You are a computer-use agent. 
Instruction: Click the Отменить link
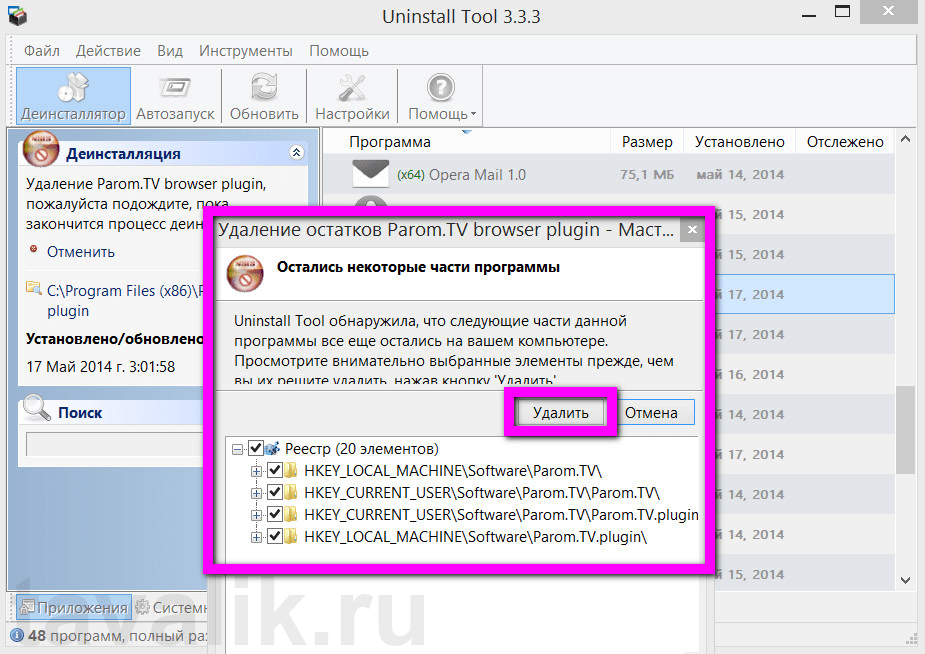[x=81, y=252]
